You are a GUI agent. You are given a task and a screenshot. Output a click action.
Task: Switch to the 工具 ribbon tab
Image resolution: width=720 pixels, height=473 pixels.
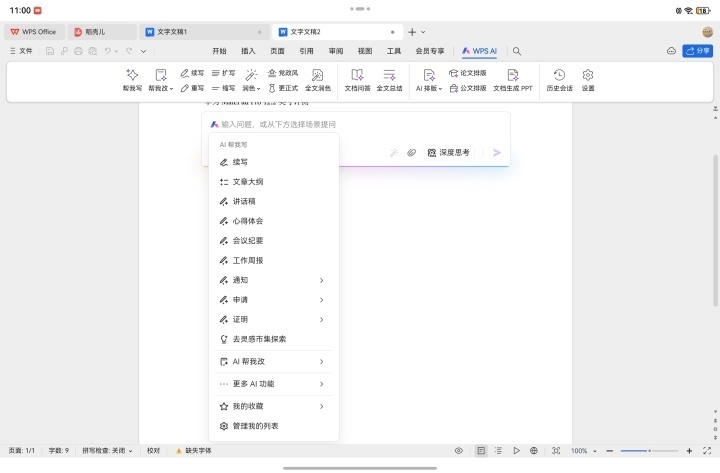394,51
